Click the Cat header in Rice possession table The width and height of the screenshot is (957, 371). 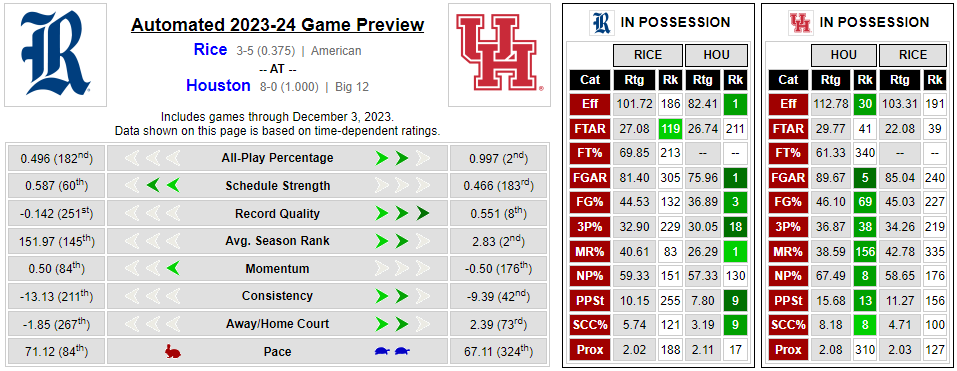point(590,79)
